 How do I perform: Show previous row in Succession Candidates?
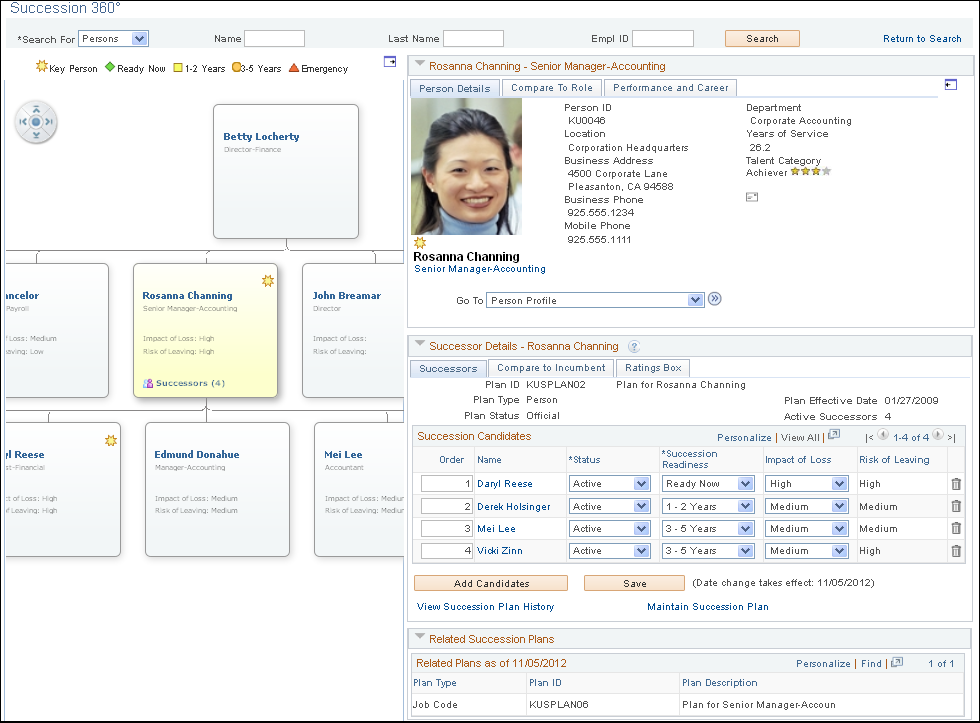[882, 435]
